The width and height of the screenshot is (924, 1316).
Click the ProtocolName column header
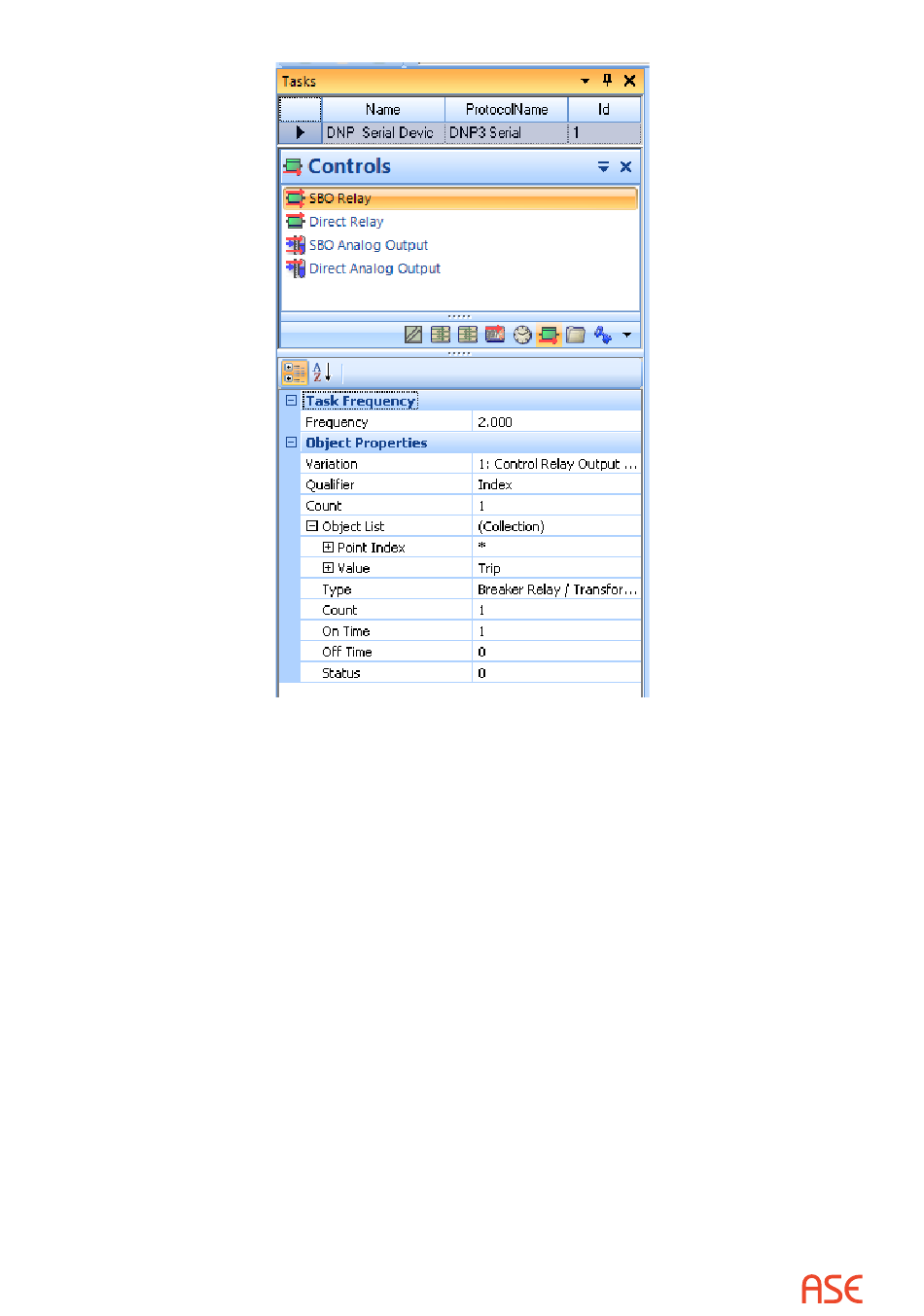pos(506,110)
